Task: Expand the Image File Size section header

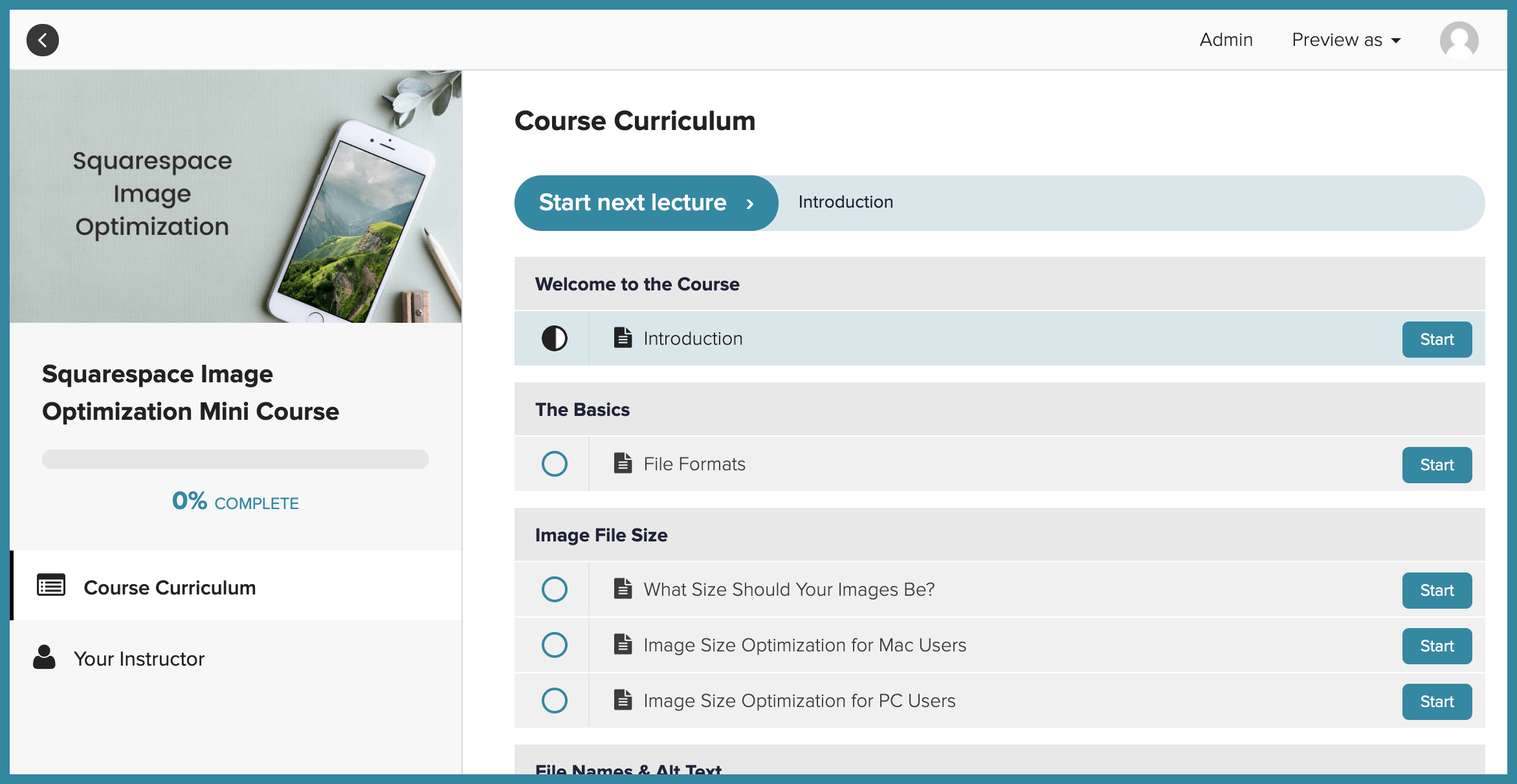Action: pyautogui.click(x=601, y=535)
